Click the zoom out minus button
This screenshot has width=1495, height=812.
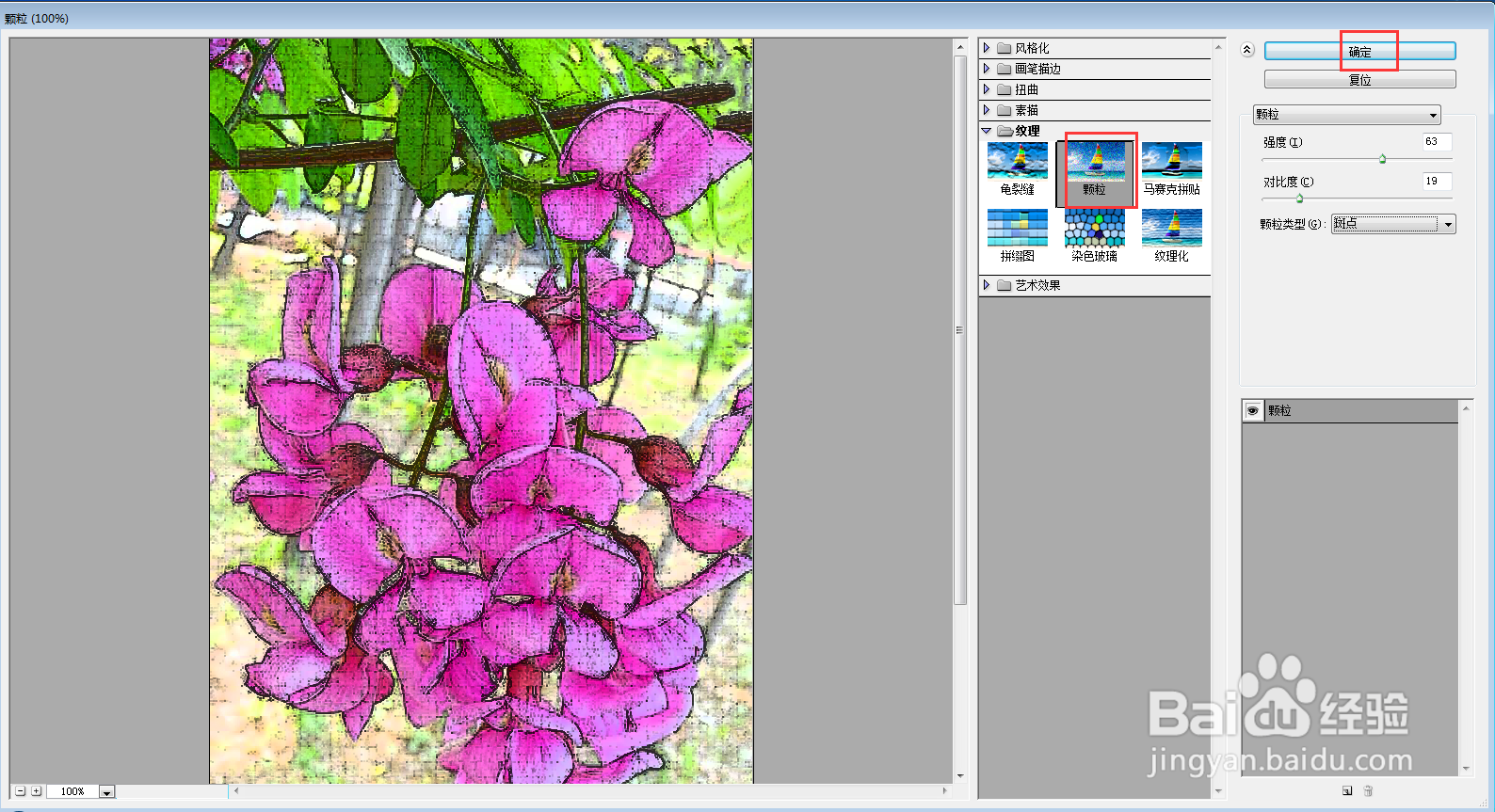pyautogui.click(x=21, y=791)
